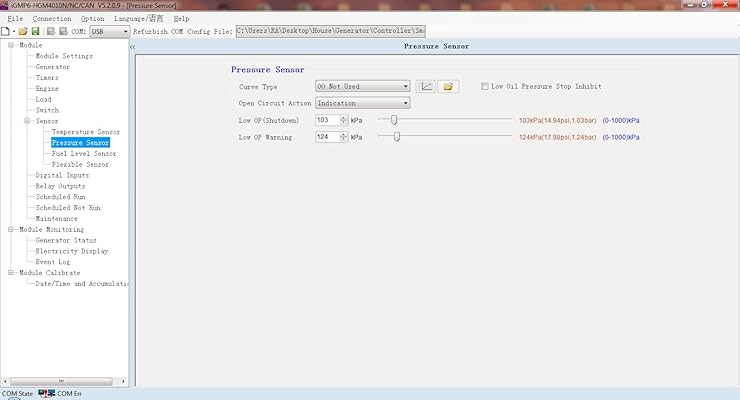Image resolution: width=740 pixels, height=400 pixels.
Task: Select Timers in the tree
Action: click(x=47, y=78)
